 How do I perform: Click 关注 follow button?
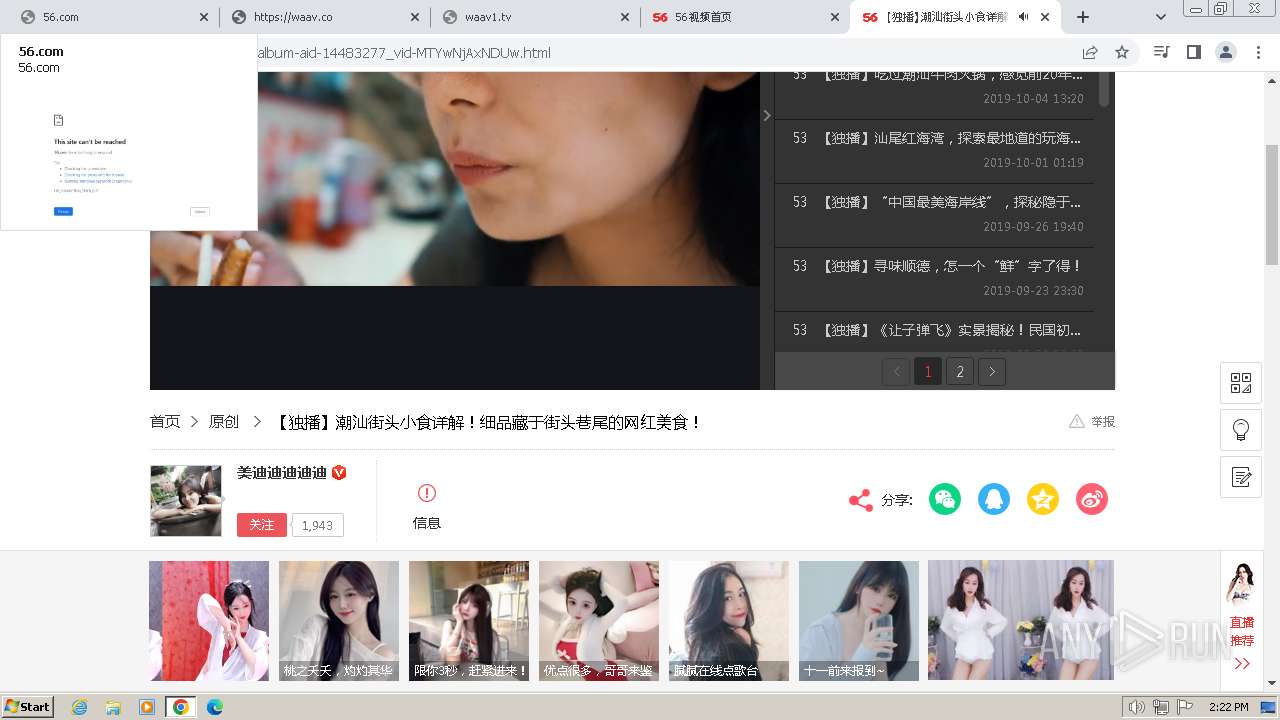click(262, 525)
